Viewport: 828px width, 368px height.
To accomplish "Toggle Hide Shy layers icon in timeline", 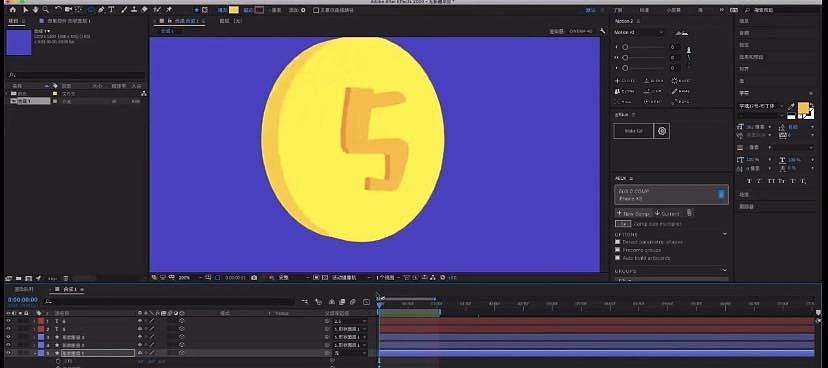I will pos(332,301).
